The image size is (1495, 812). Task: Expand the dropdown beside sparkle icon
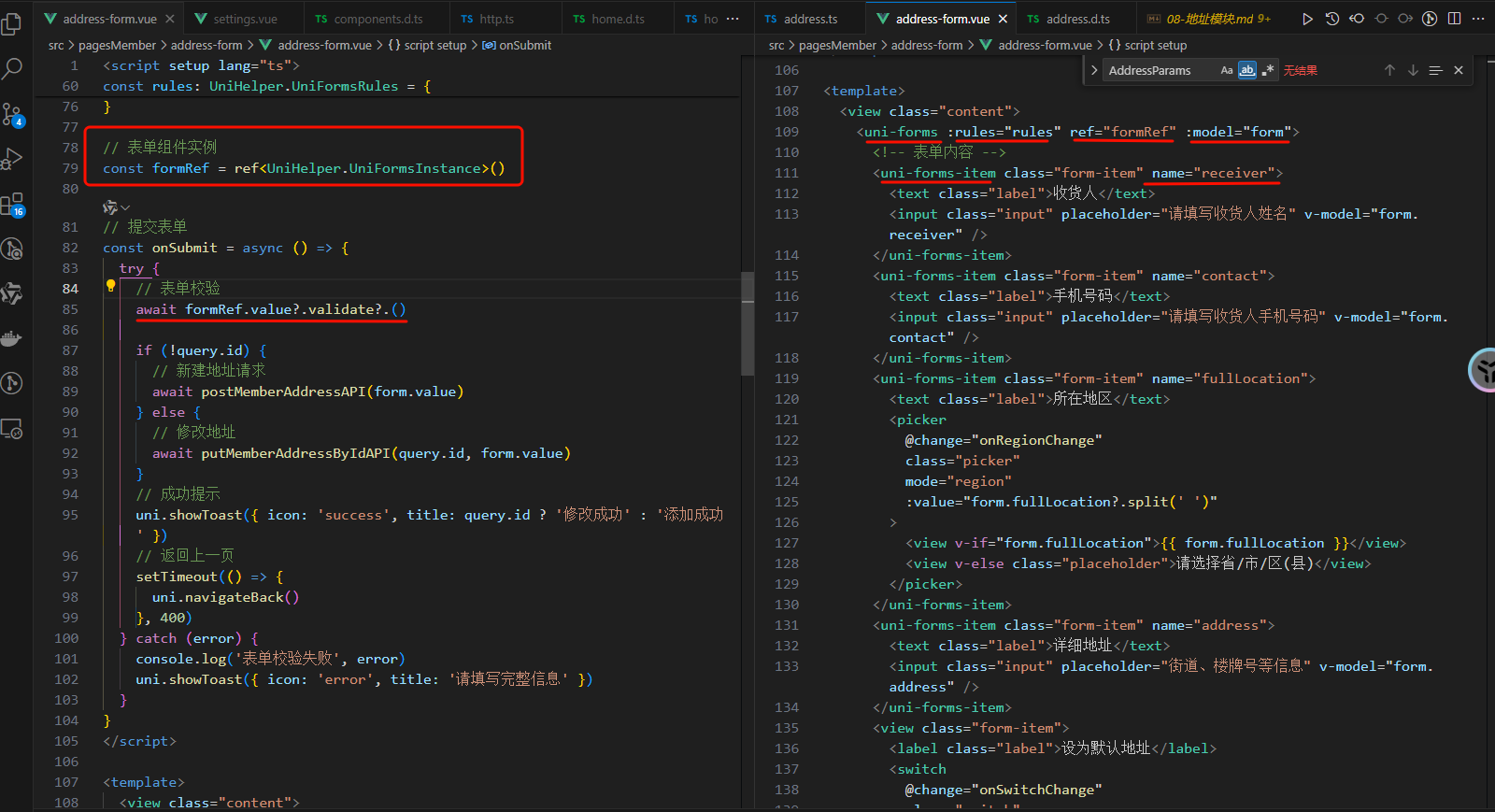click(125, 207)
